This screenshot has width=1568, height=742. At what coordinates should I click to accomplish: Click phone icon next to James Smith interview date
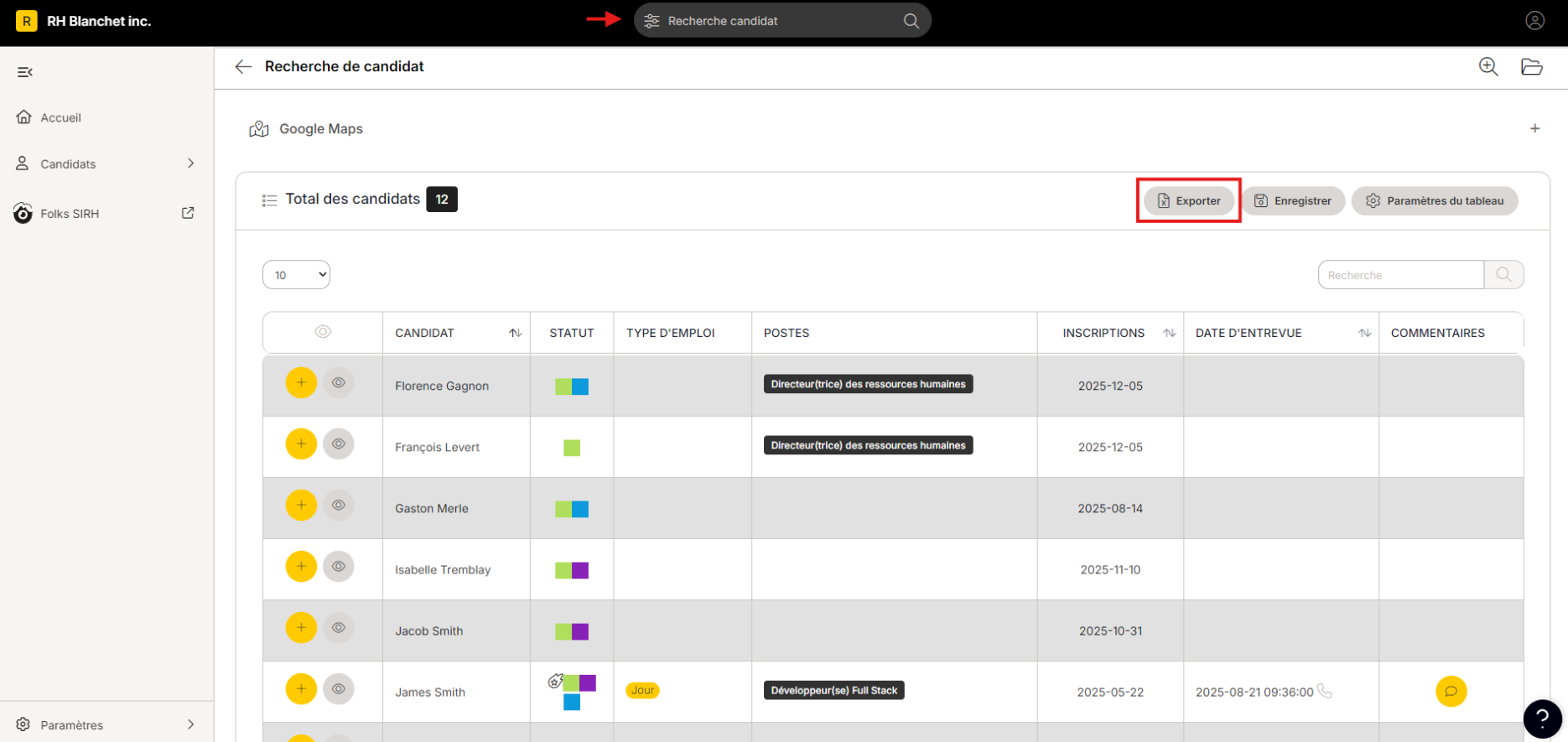coord(1324,691)
